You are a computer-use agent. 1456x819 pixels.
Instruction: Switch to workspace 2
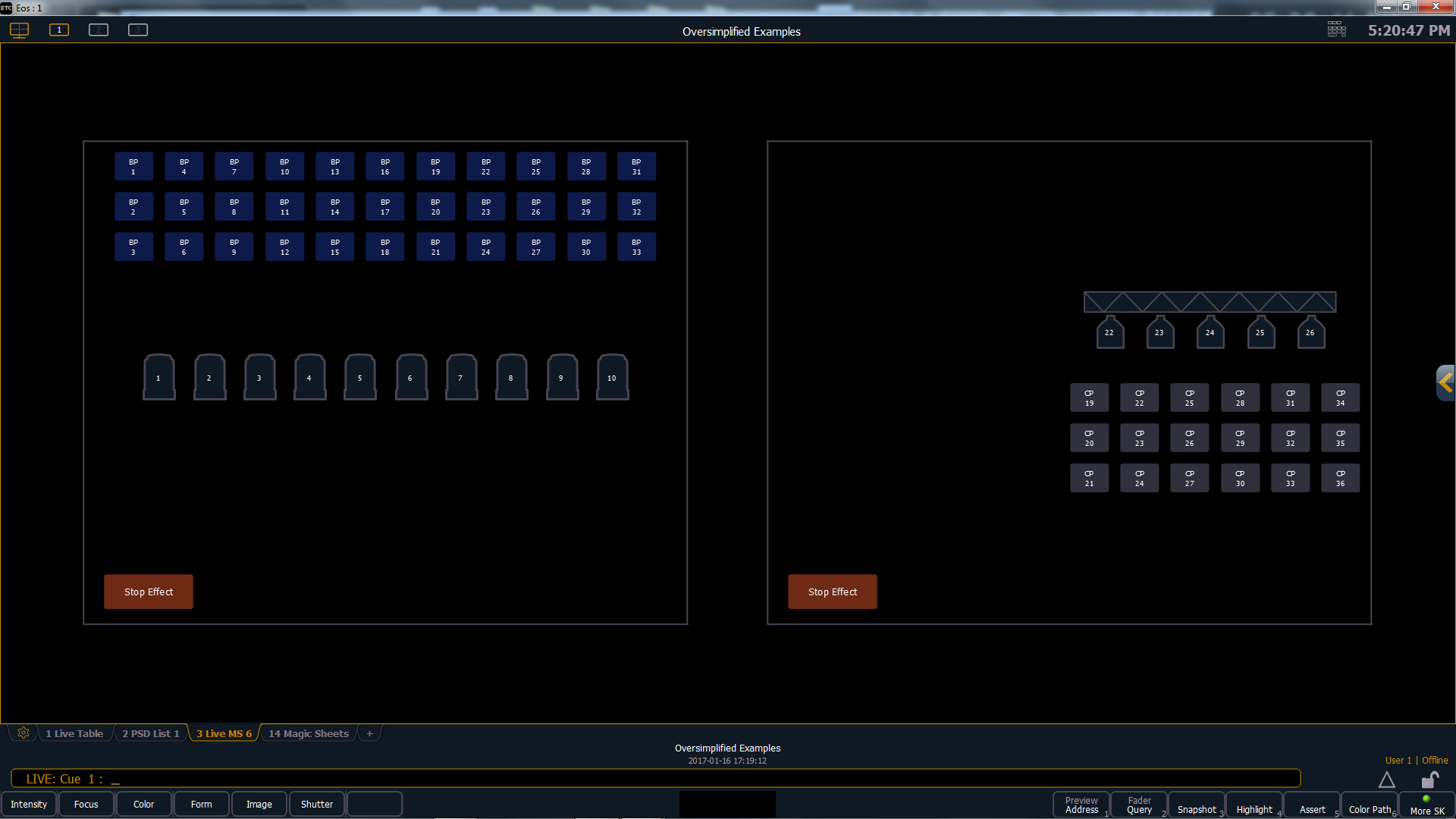click(99, 30)
